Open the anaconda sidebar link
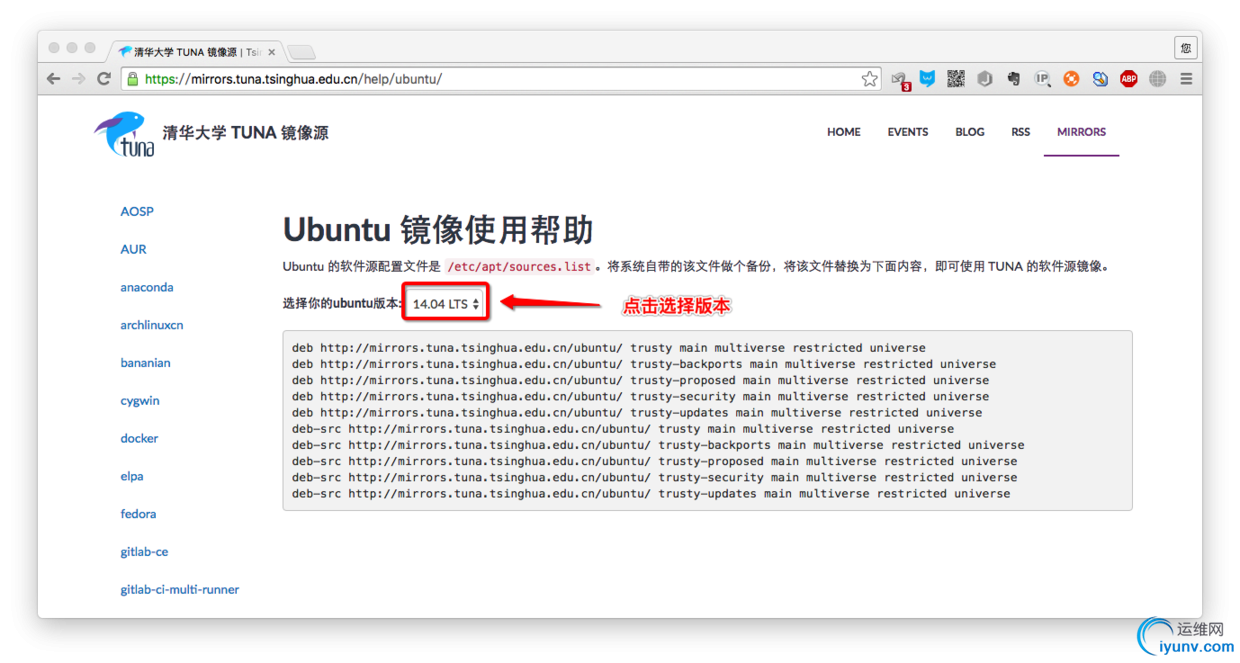This screenshot has height=663, width=1240. tap(147, 287)
